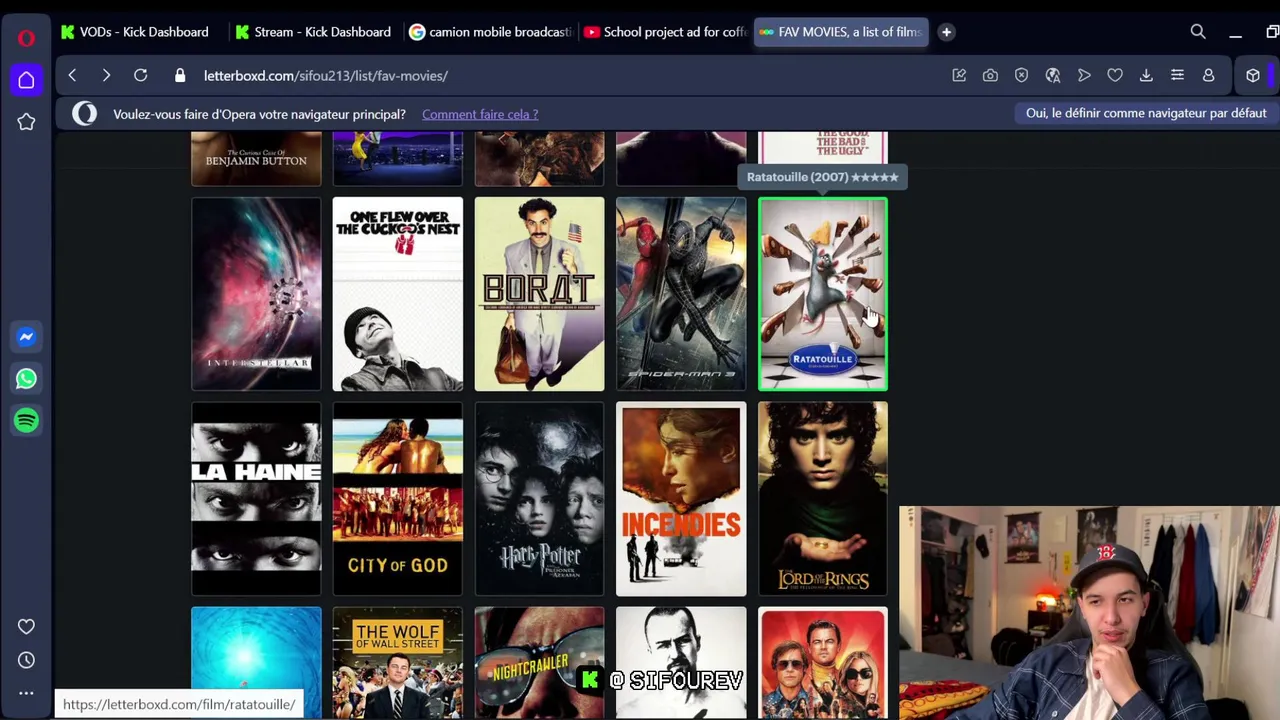Open the heart icon in the sidebar
The image size is (1280, 720).
click(x=26, y=627)
